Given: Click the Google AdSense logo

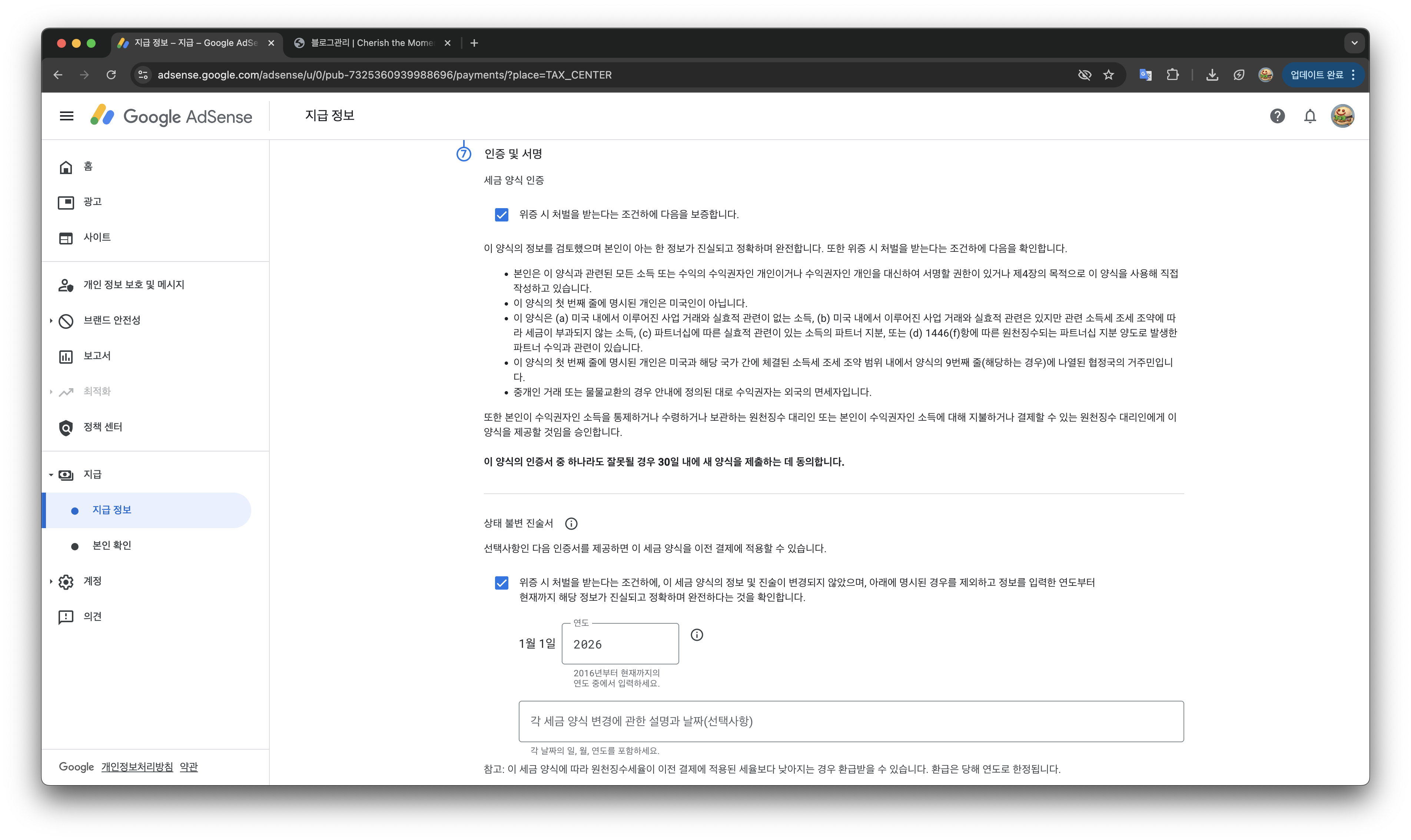Looking at the screenshot, I should tap(172, 116).
